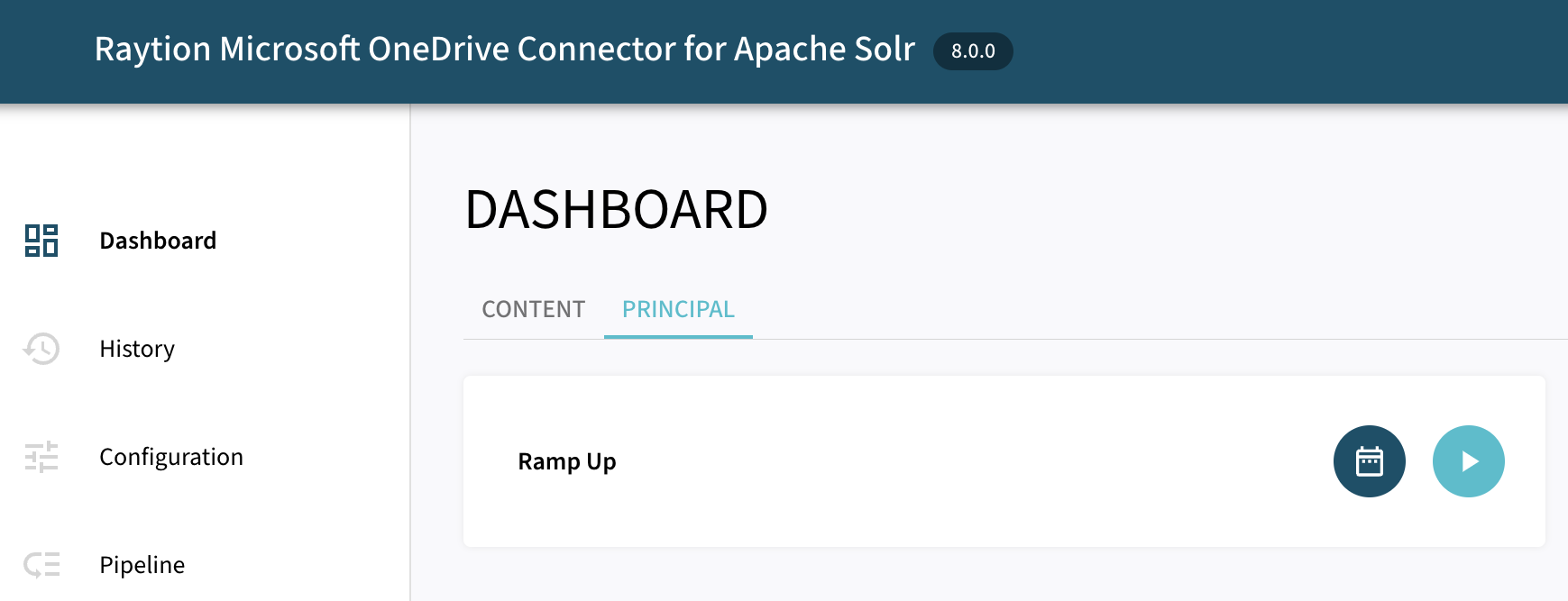Go to the Pipeline section

142,564
